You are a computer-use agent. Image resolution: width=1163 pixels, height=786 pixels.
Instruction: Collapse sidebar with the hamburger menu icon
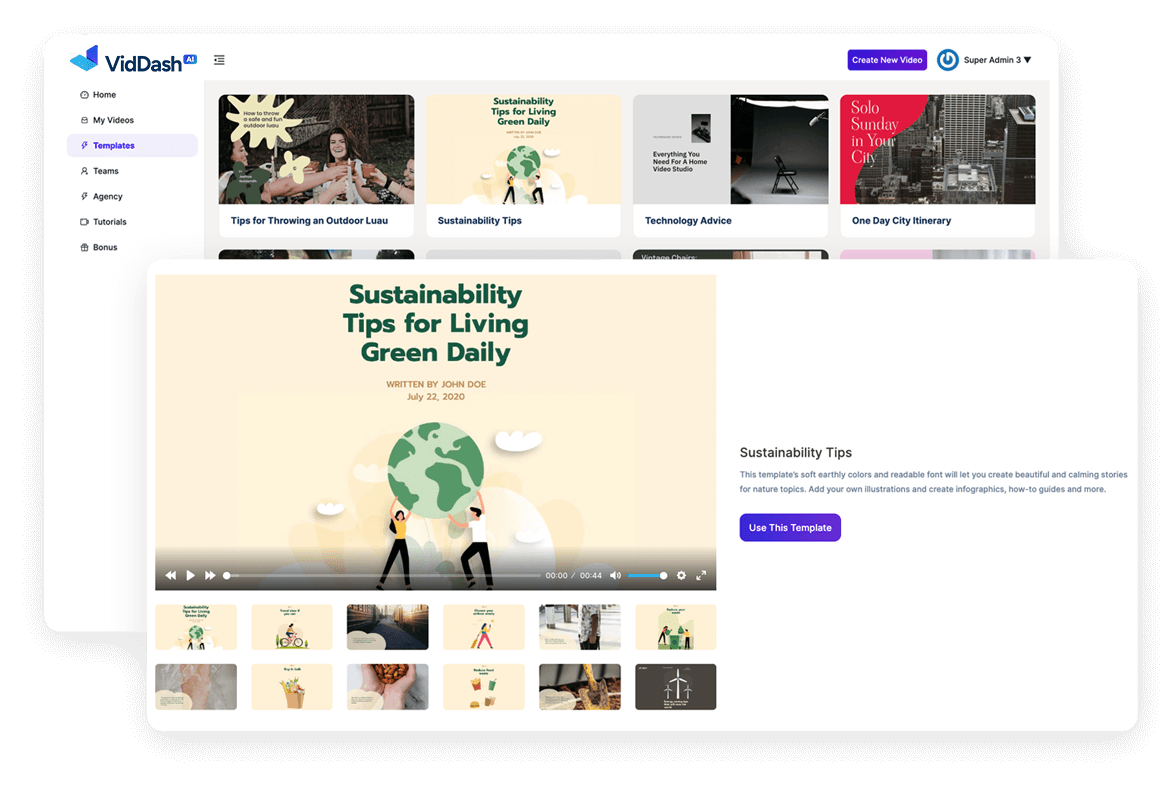pyautogui.click(x=219, y=60)
